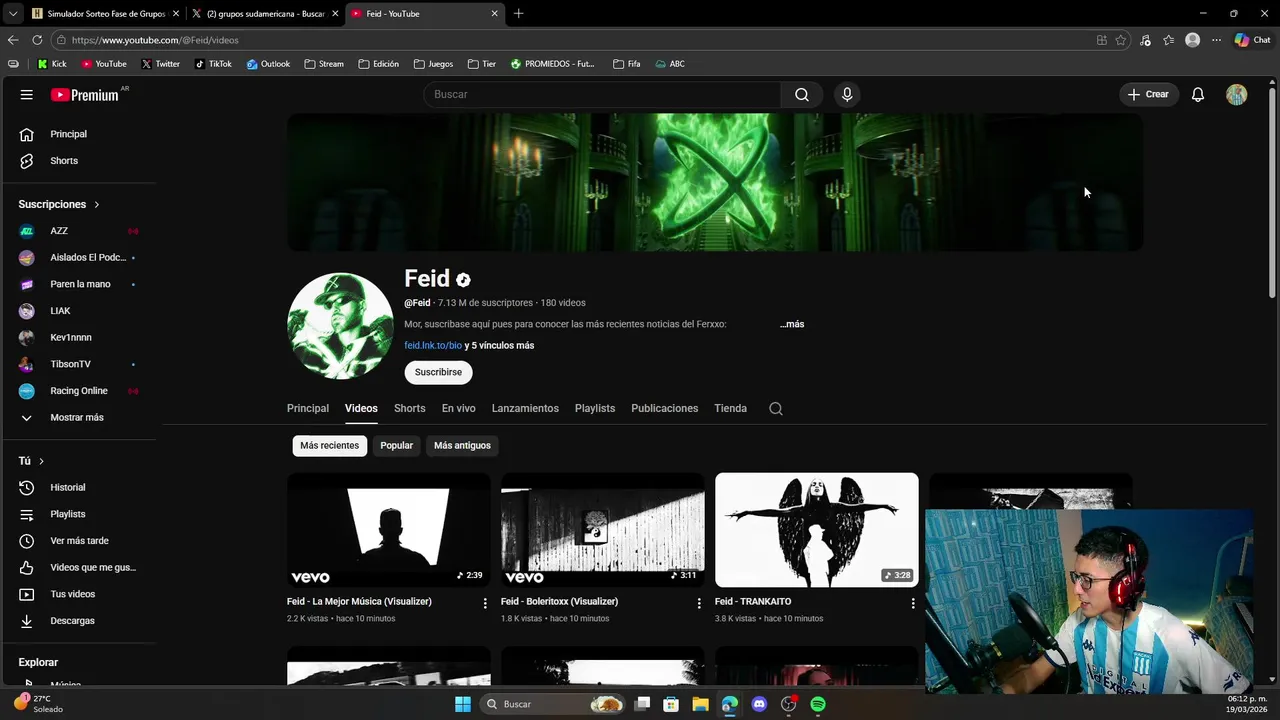
Task: Open options for La Mejor Música video
Action: [x=485, y=603]
